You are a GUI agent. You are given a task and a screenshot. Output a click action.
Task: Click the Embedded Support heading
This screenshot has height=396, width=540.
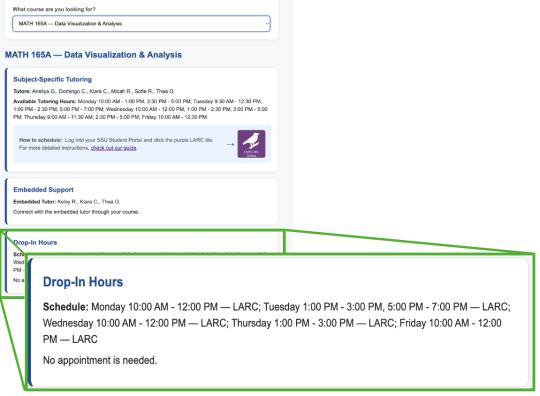[43, 190]
